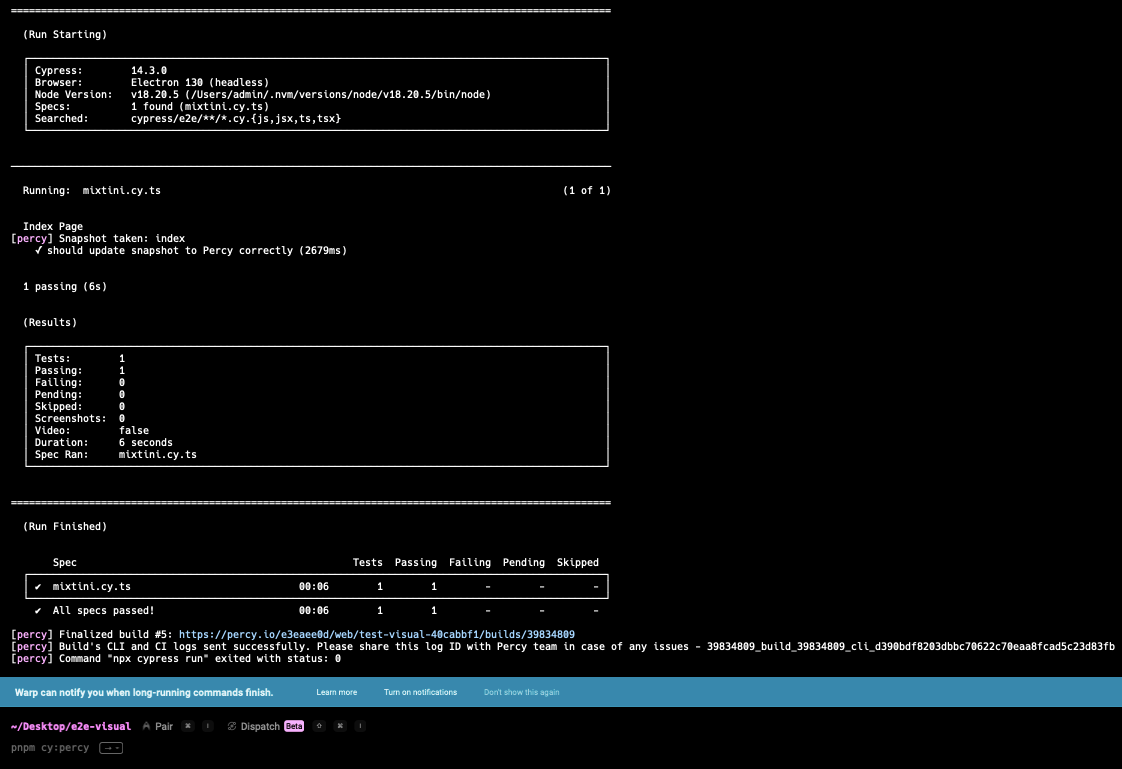The width and height of the screenshot is (1122, 769).
Task: Select the Dispatch label in prompt
Action: point(260,726)
